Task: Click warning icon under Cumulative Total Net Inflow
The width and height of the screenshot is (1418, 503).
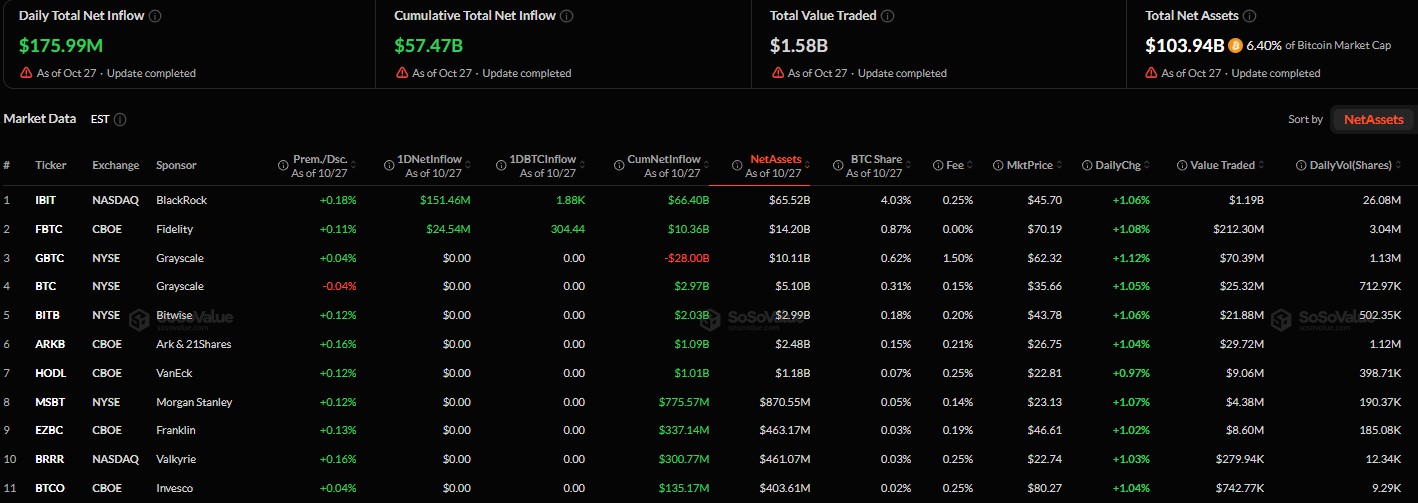Action: (402, 73)
